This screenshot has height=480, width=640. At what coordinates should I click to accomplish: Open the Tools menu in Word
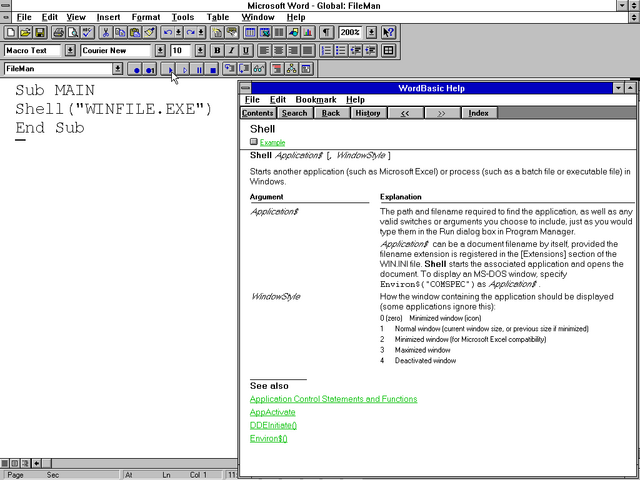coord(182,17)
